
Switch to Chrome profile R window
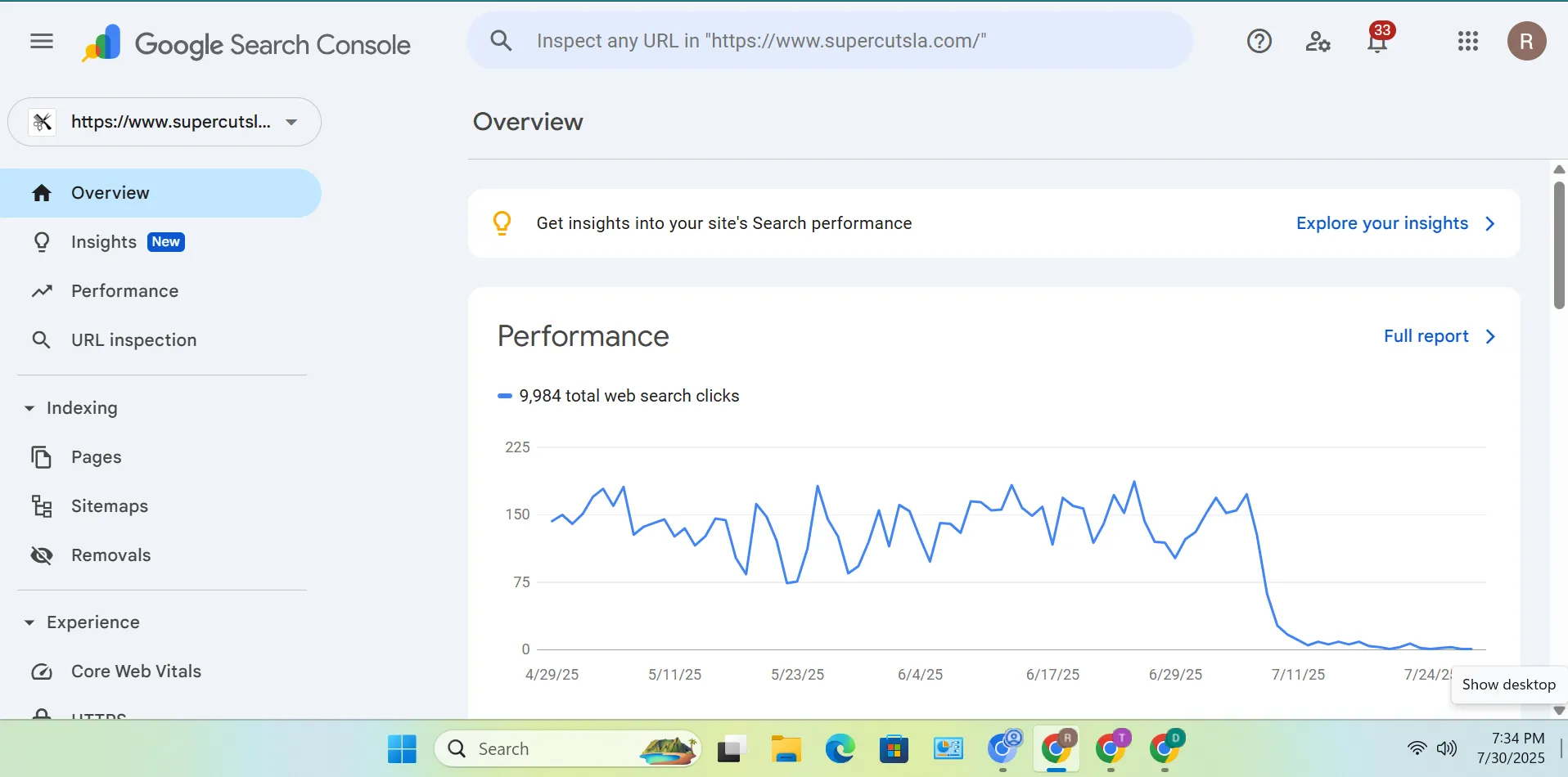coord(1057,748)
